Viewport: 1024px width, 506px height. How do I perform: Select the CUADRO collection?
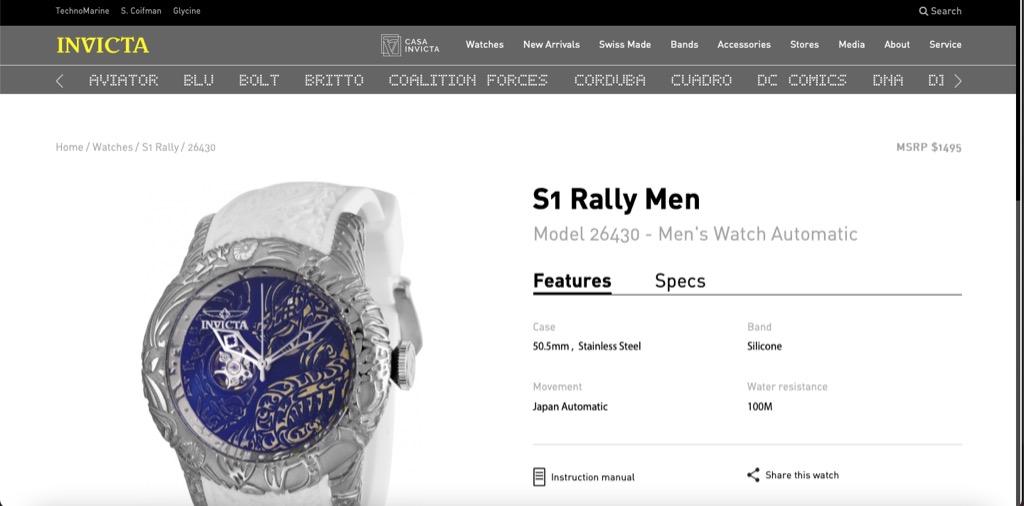tap(701, 80)
